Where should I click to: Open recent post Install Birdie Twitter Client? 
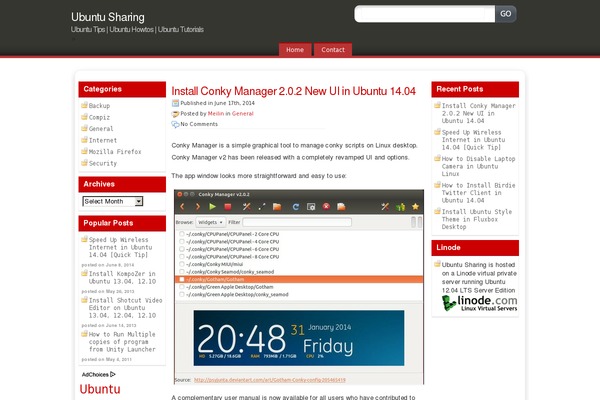(478, 193)
